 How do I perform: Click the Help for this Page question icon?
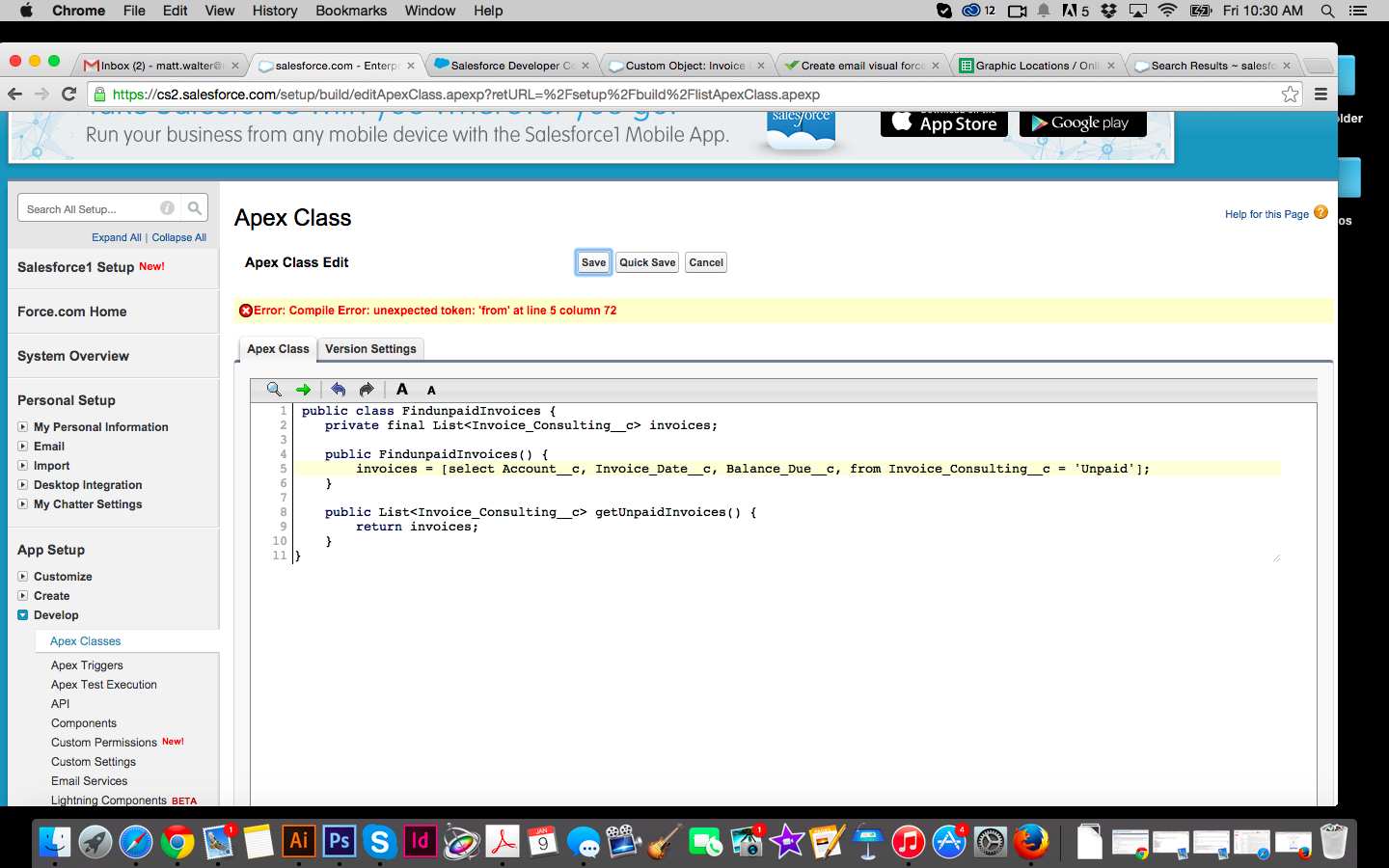pyautogui.click(x=1321, y=213)
